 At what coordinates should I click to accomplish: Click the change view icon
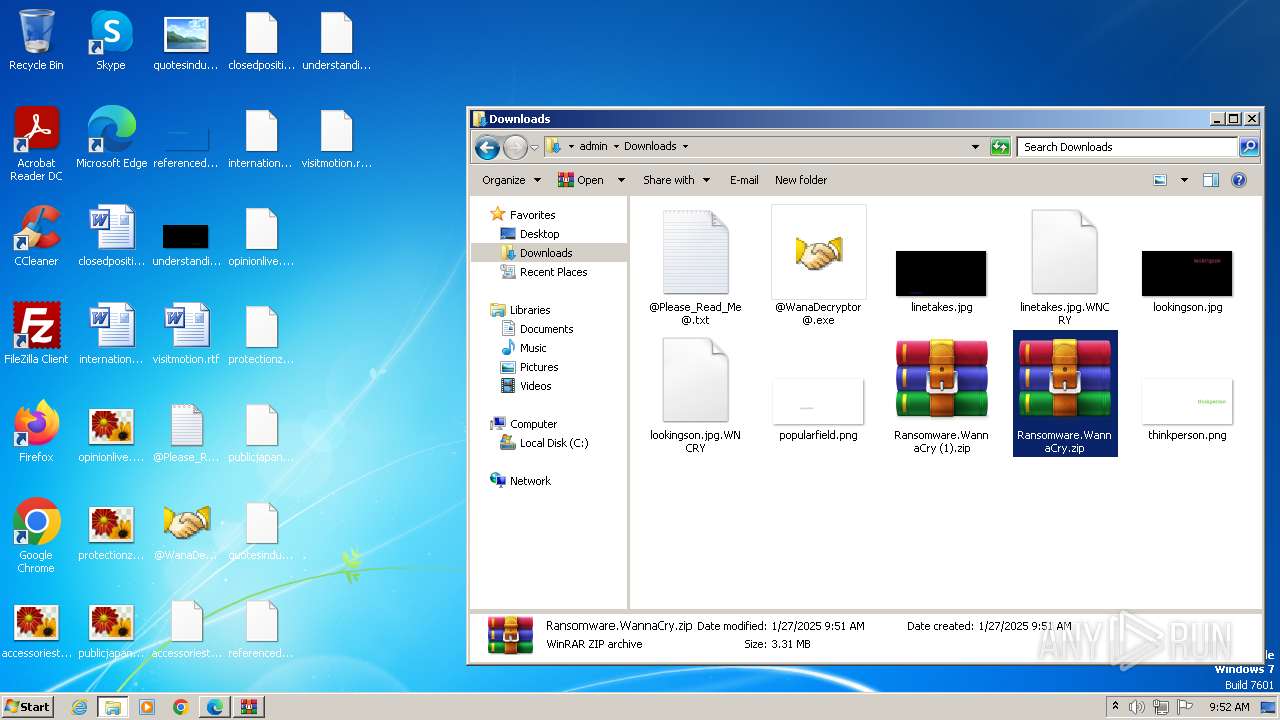[1160, 180]
